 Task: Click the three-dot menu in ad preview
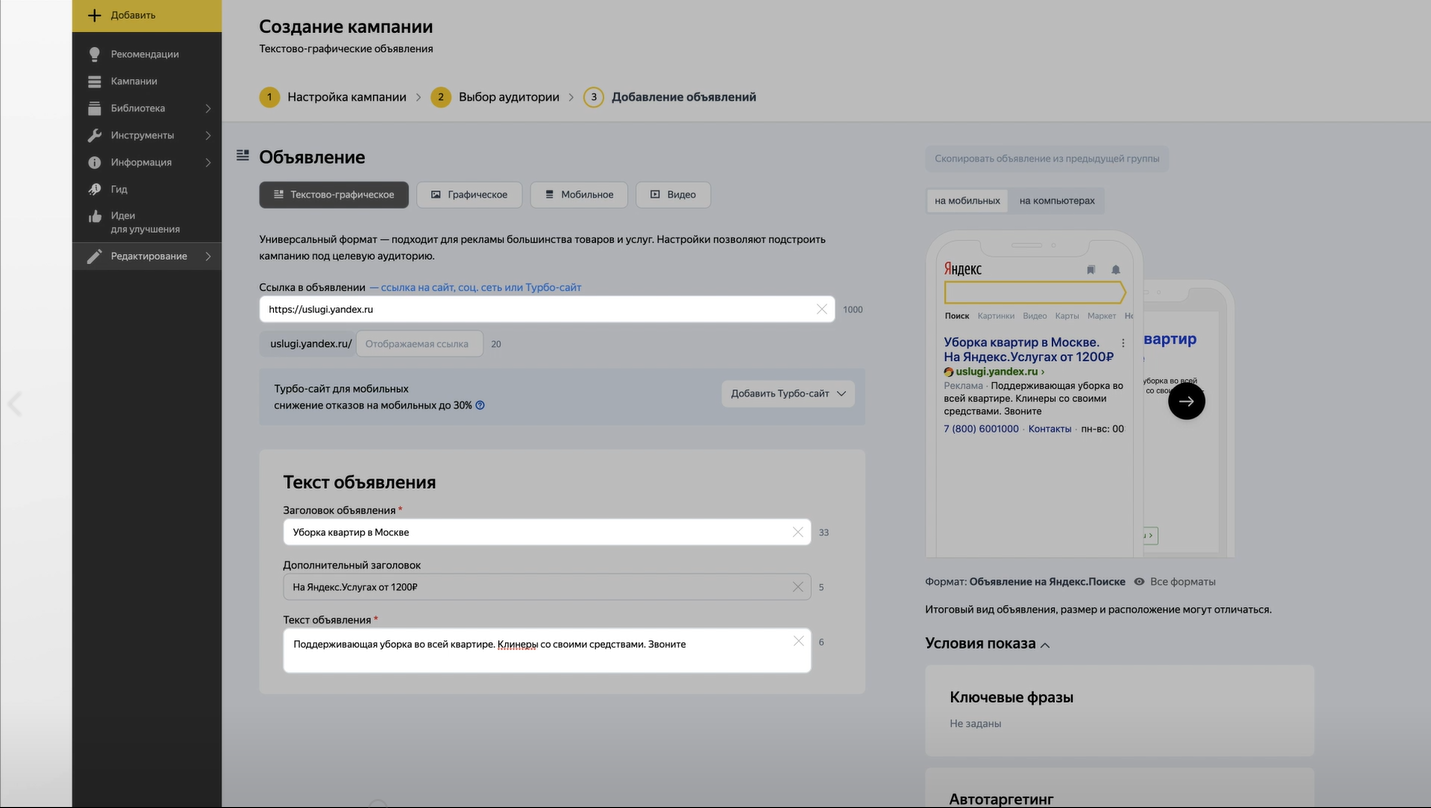(x=1123, y=343)
